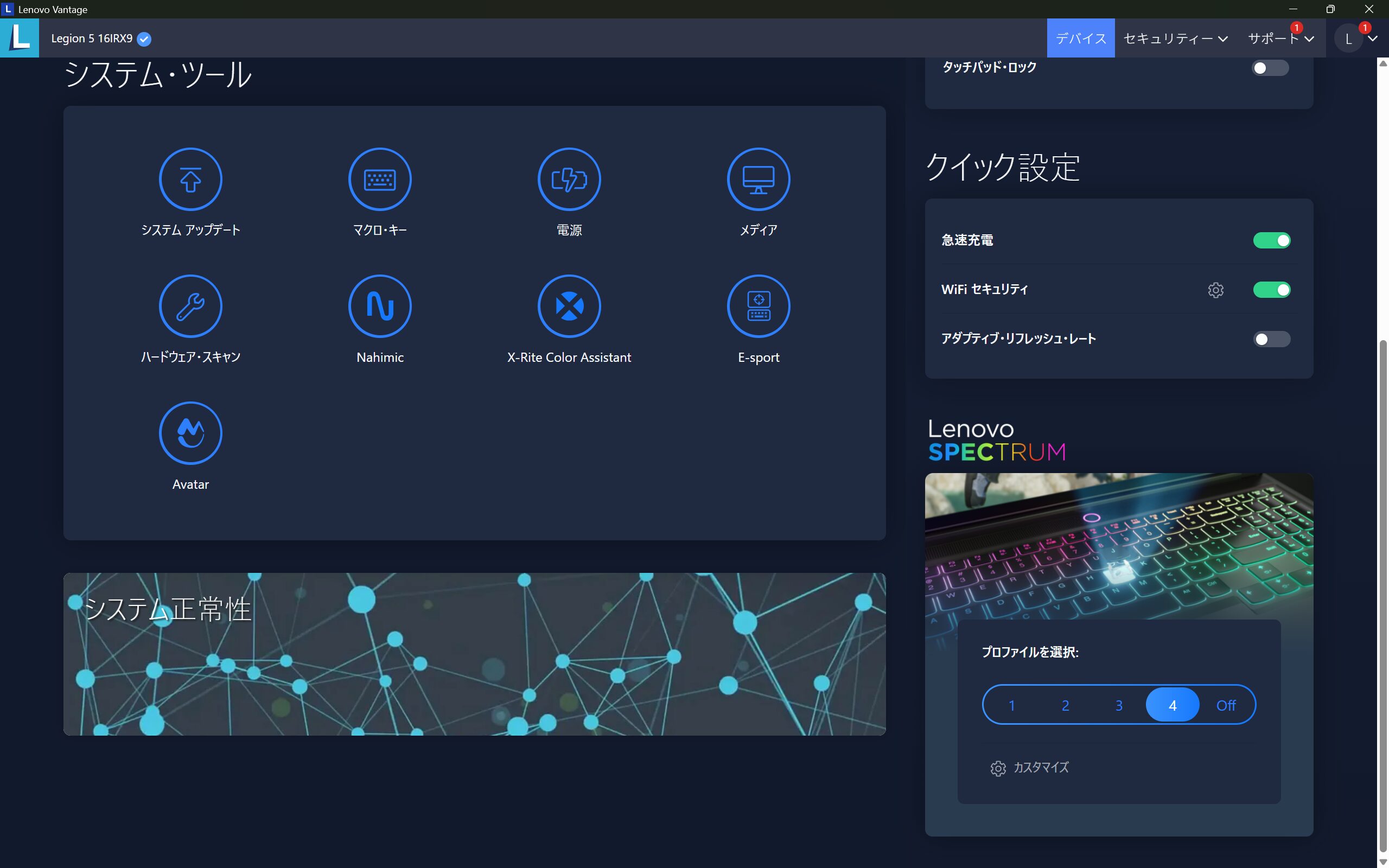Expand the セキュリティー menu chevron
The image size is (1389, 868).
click(1222, 39)
